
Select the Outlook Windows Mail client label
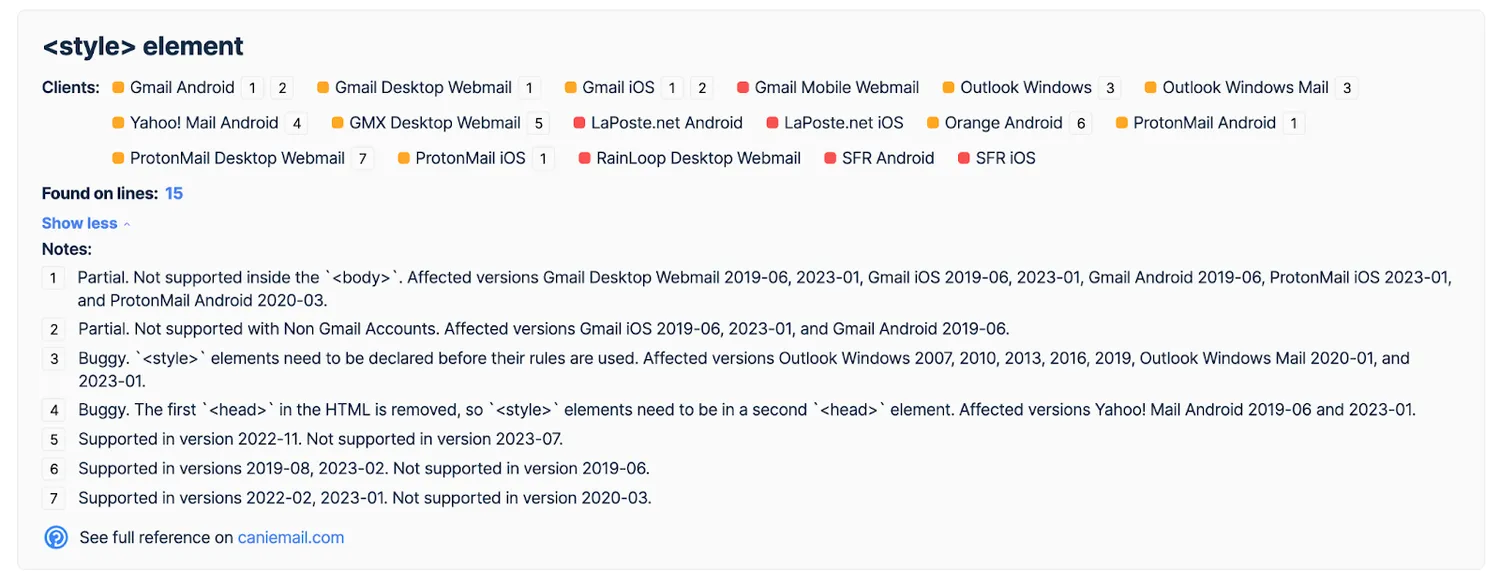pyautogui.click(x=1245, y=88)
